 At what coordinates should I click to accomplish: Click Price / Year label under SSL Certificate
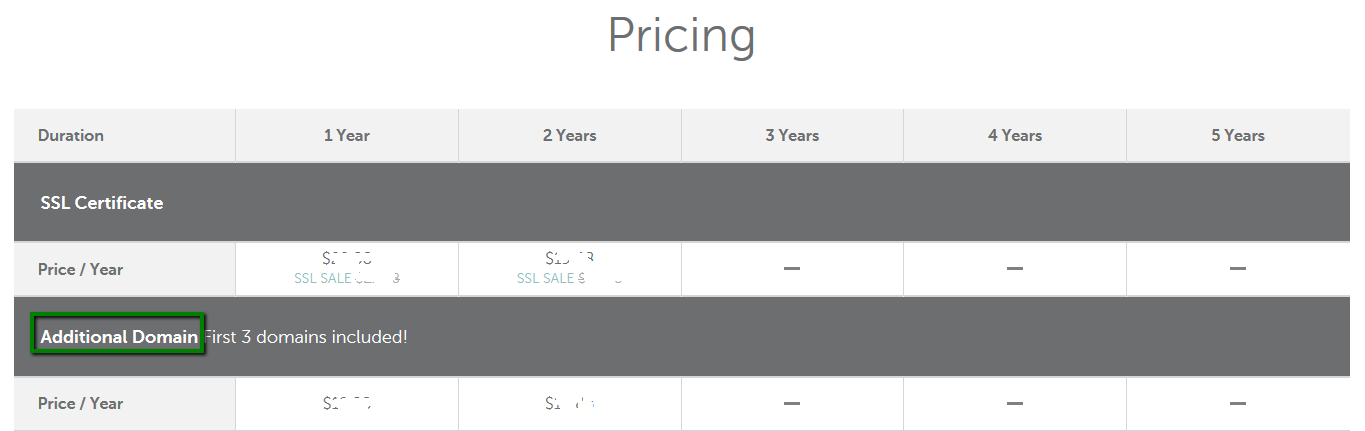(x=81, y=269)
